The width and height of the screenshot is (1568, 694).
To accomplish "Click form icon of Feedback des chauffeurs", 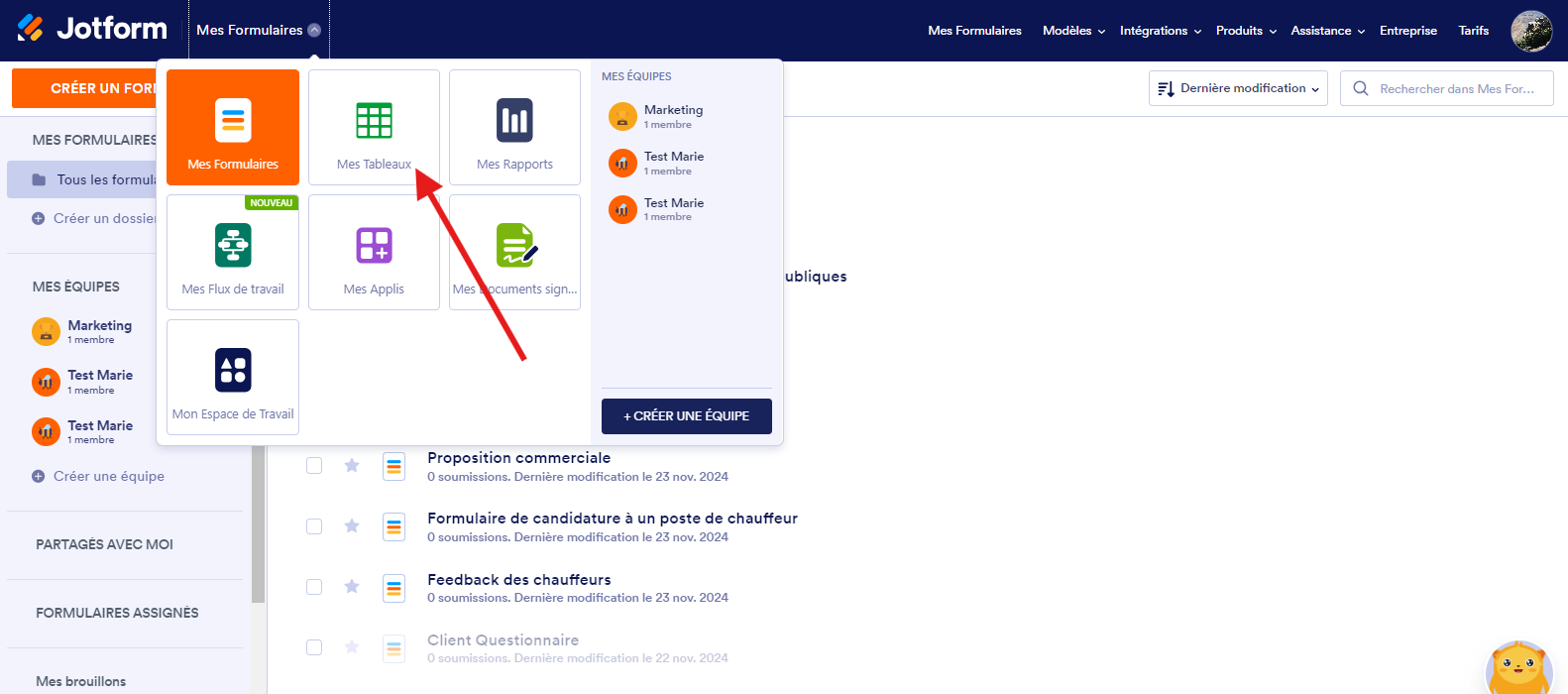I will (x=394, y=588).
